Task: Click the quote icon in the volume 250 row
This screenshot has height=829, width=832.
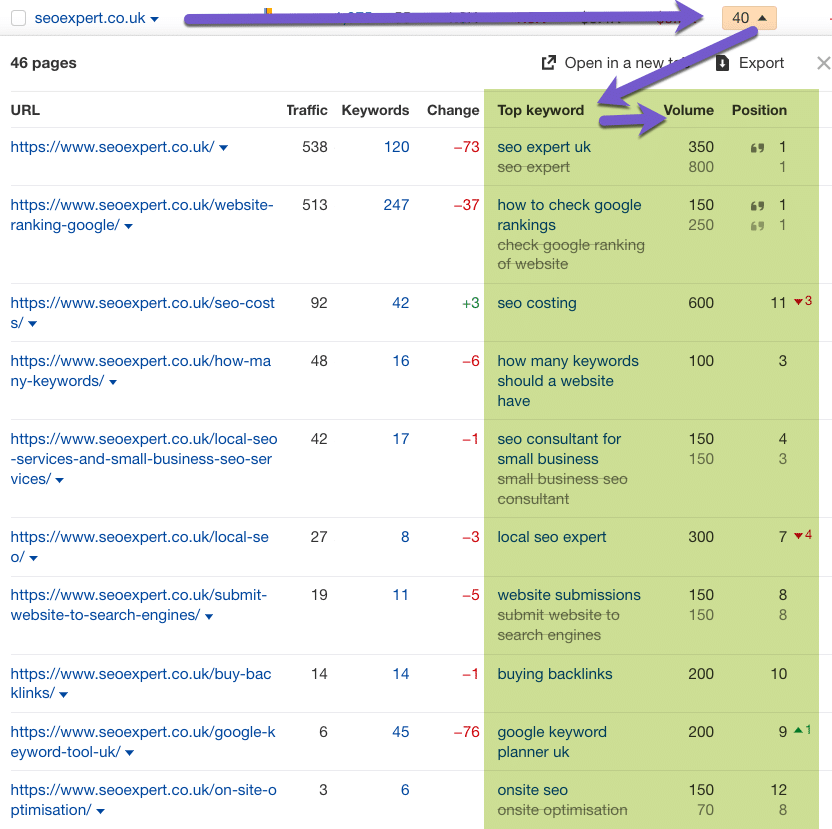Action: [x=758, y=226]
